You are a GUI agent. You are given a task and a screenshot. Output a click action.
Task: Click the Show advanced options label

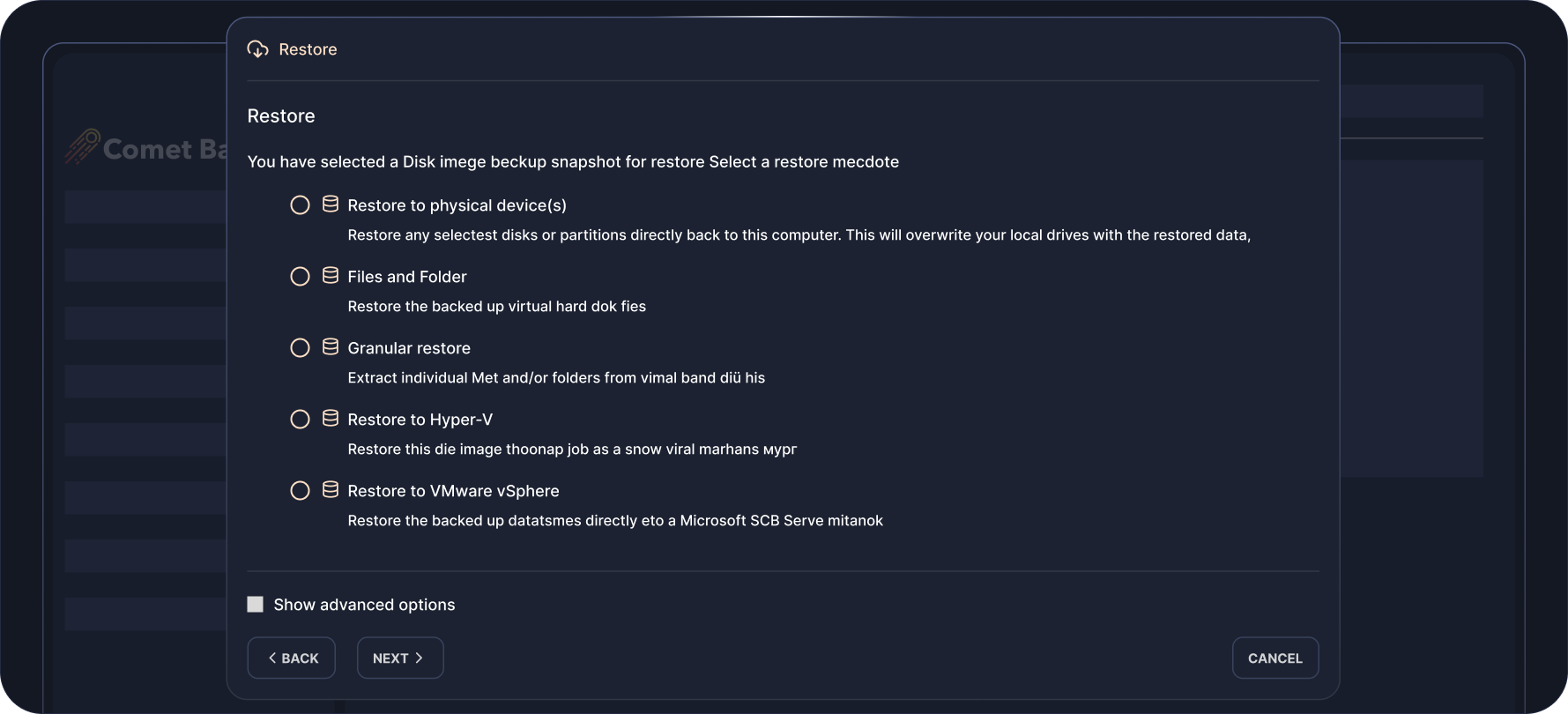click(x=364, y=605)
